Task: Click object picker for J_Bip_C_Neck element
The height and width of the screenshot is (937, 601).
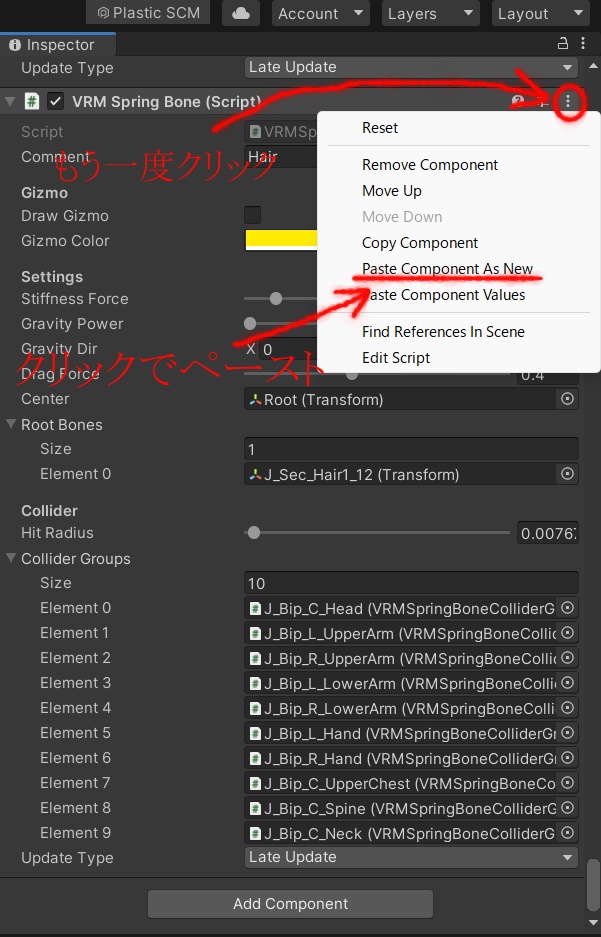Action: 567,833
